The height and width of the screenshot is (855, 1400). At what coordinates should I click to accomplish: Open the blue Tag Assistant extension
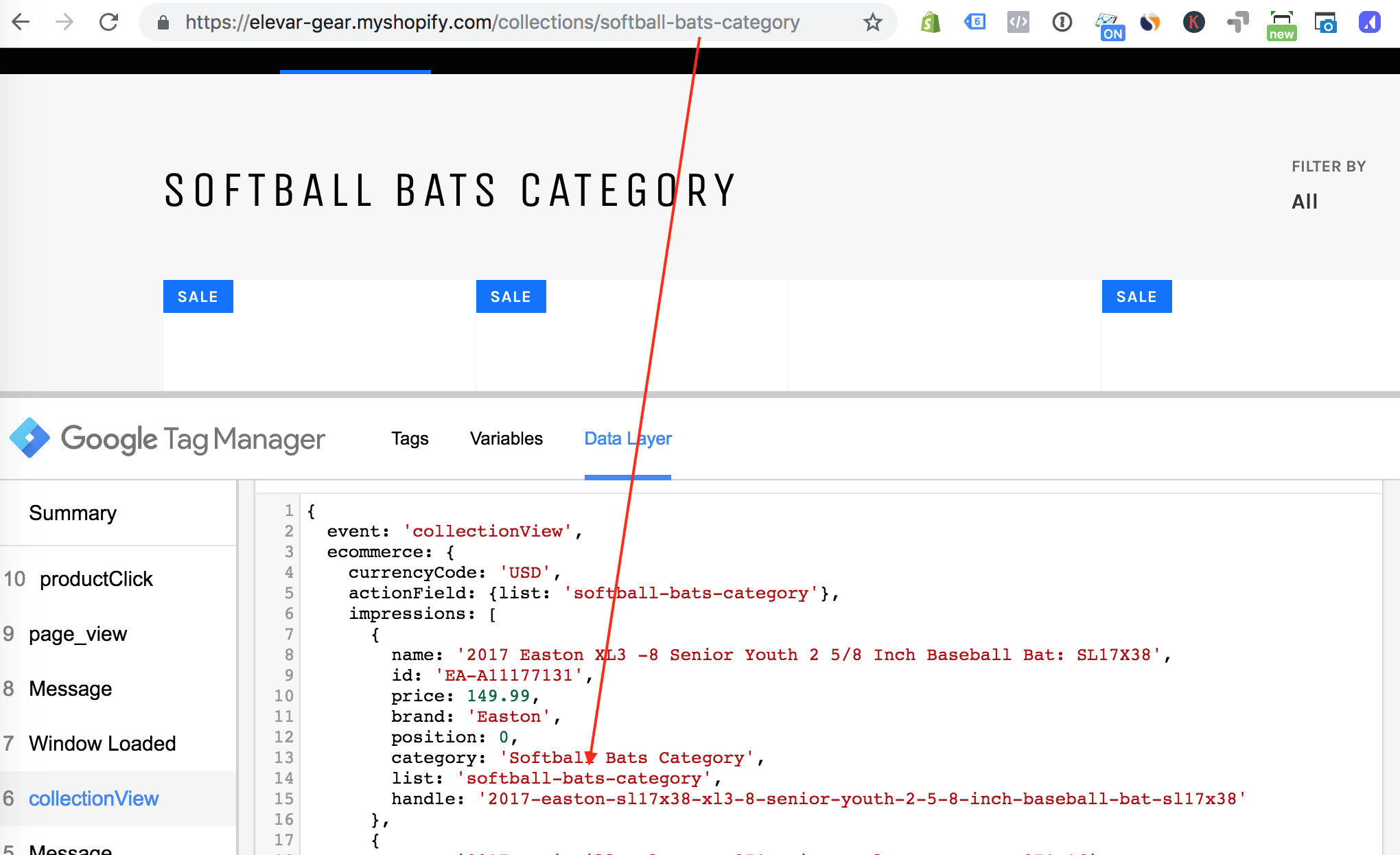point(975,23)
